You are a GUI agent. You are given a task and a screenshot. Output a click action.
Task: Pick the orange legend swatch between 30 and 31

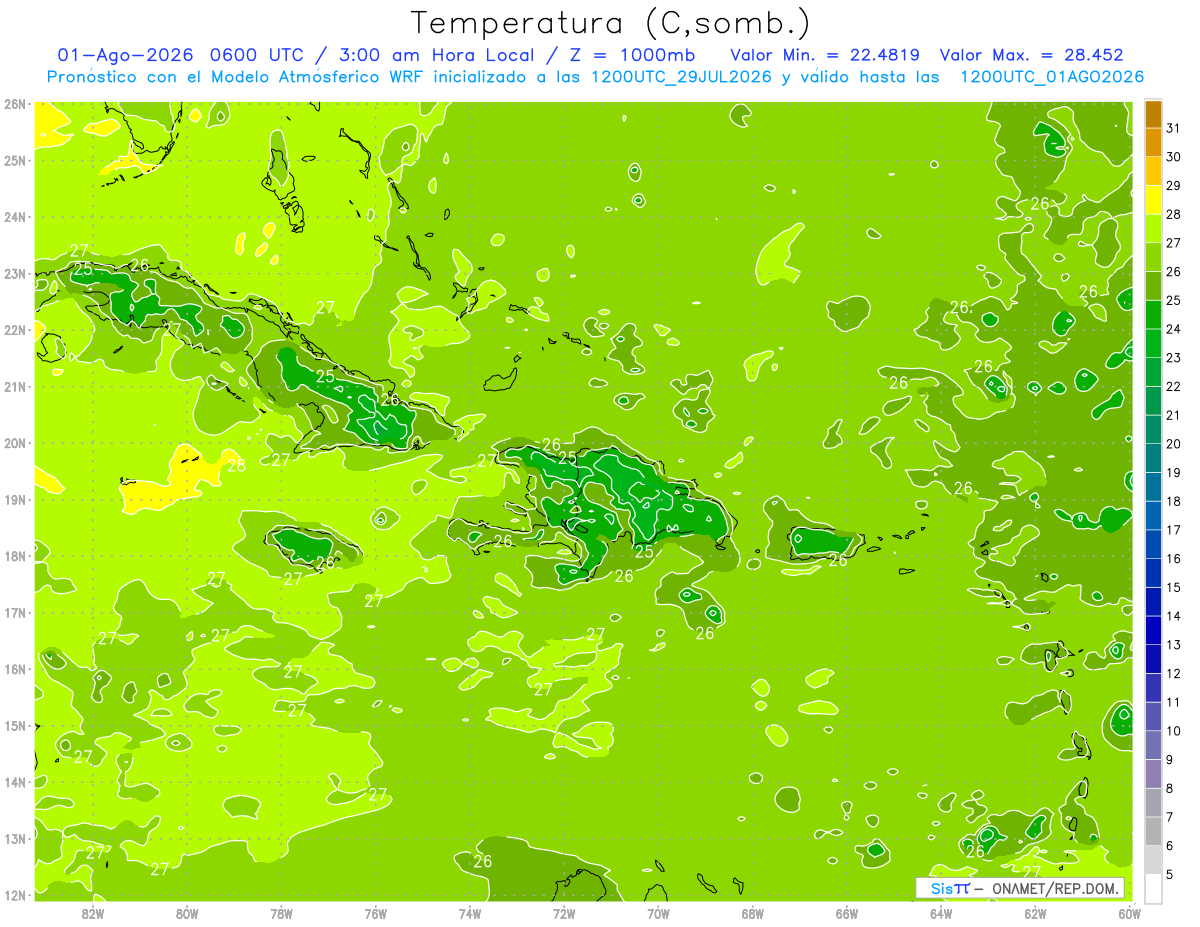[1153, 143]
